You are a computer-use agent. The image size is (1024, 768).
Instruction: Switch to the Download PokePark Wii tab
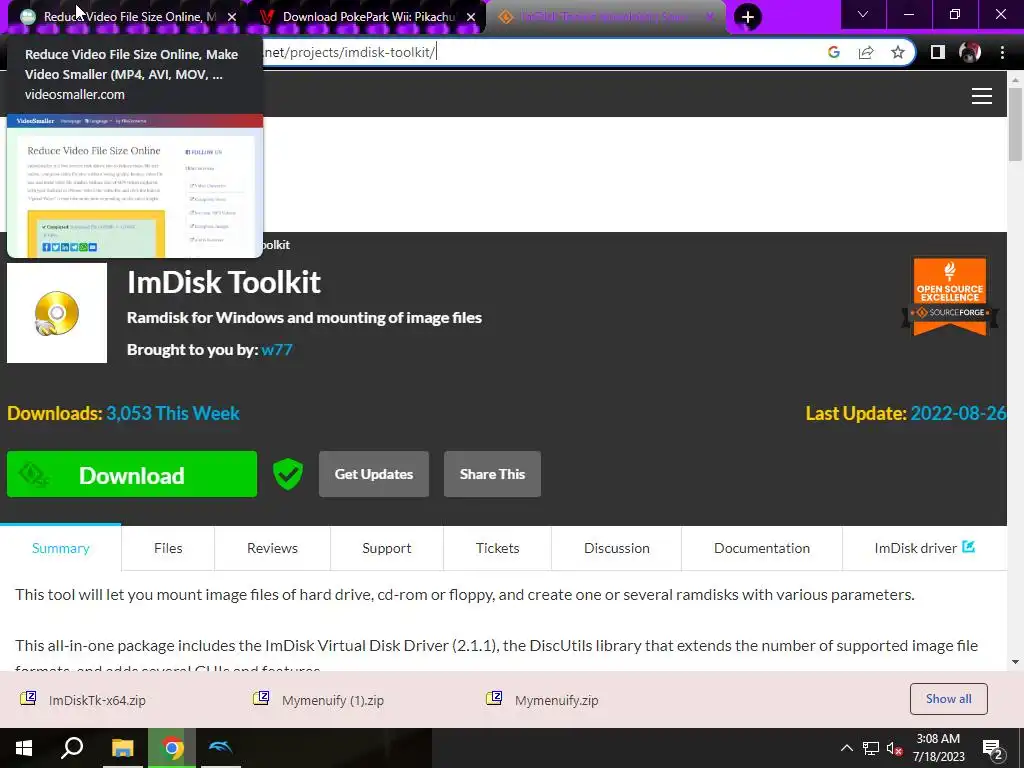[368, 17]
